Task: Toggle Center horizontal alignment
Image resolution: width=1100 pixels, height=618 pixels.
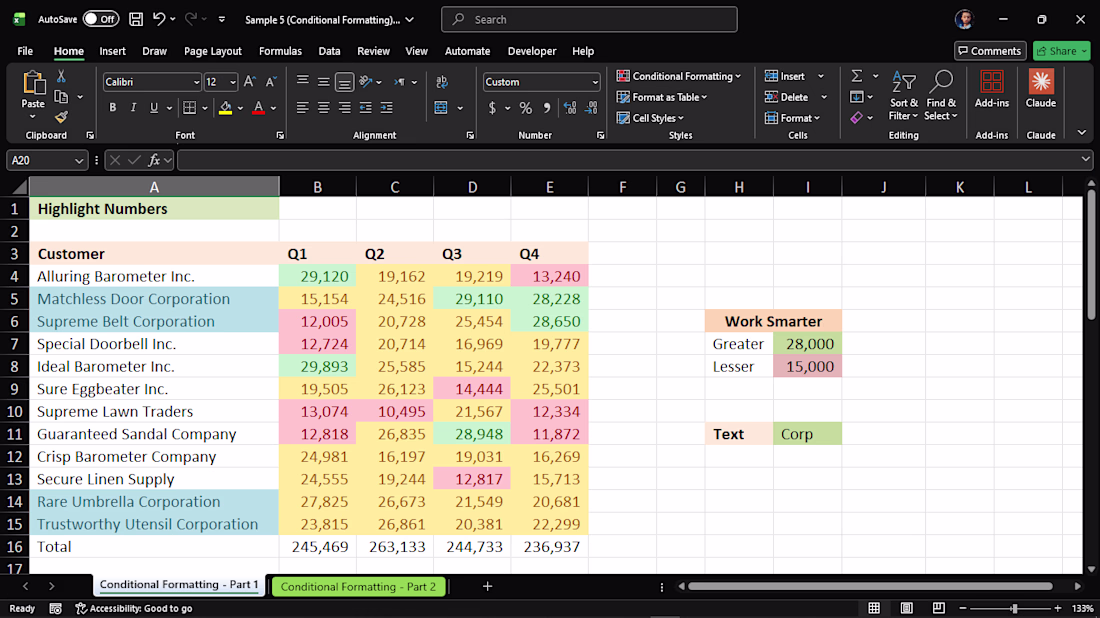Action: click(x=323, y=107)
